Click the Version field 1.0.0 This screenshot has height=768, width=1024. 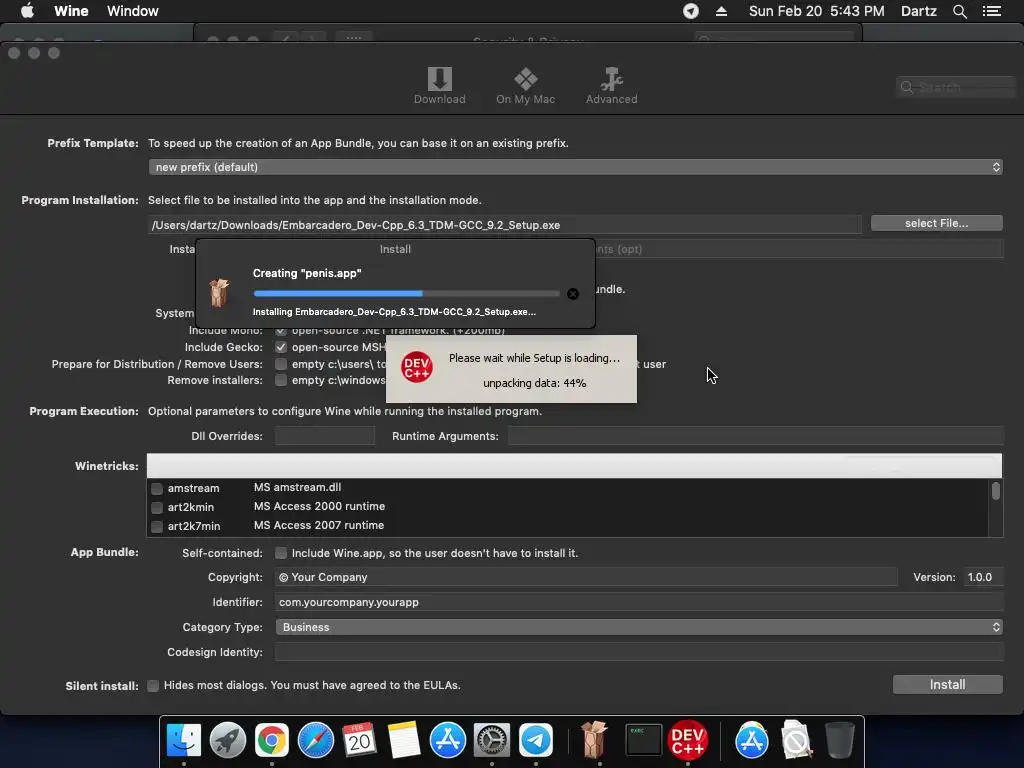pos(983,577)
